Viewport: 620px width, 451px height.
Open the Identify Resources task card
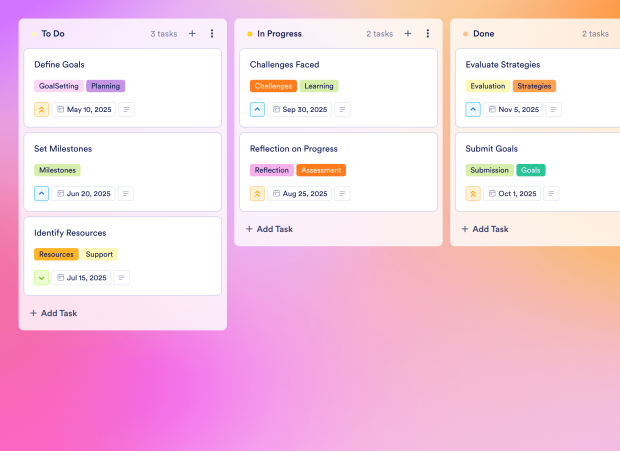click(123, 257)
